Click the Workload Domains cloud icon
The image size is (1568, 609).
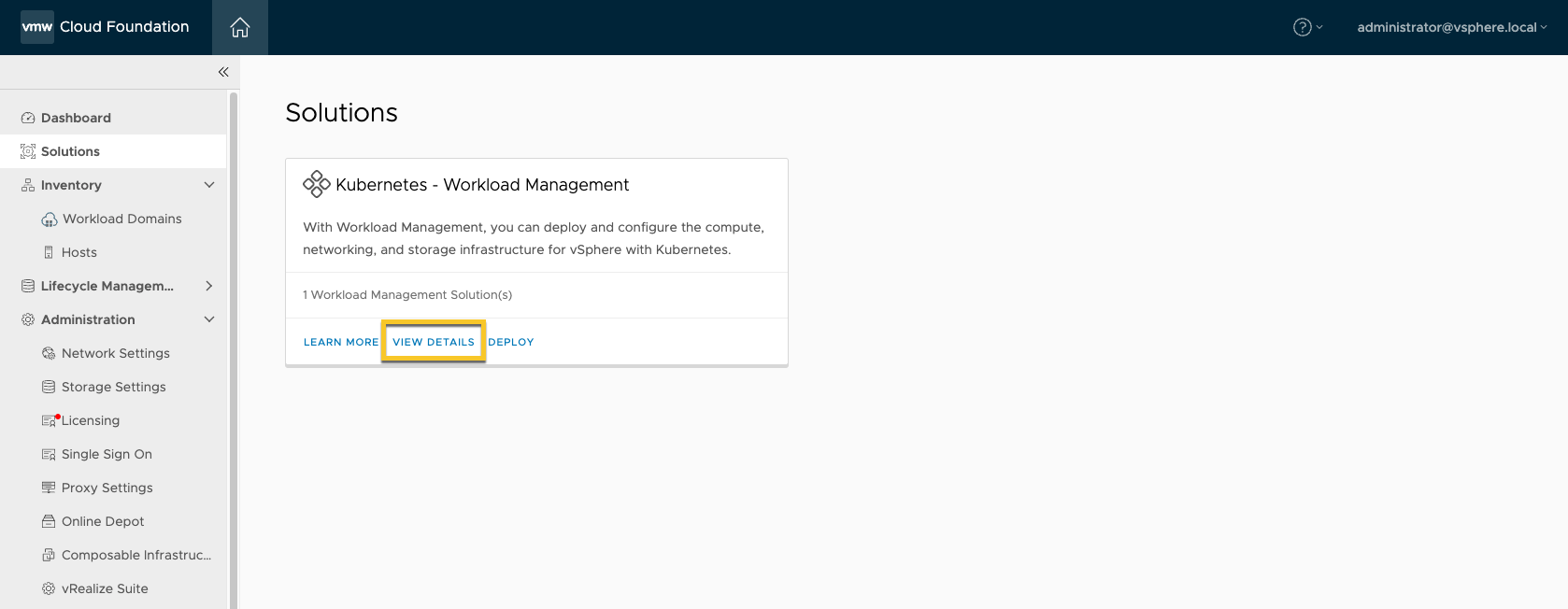coord(50,220)
